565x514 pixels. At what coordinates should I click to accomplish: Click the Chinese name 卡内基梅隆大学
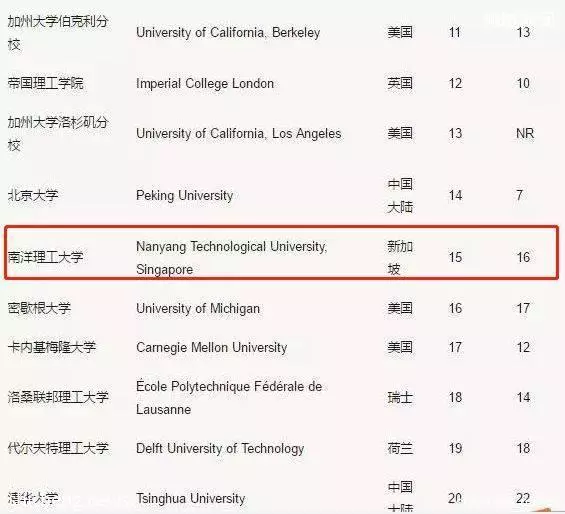(52, 347)
